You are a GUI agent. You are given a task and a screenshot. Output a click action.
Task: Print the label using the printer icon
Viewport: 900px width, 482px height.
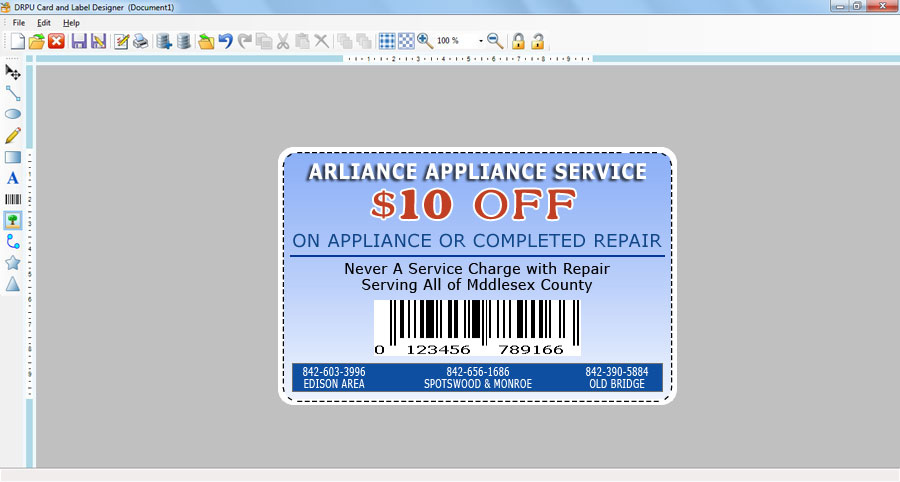[x=141, y=41]
